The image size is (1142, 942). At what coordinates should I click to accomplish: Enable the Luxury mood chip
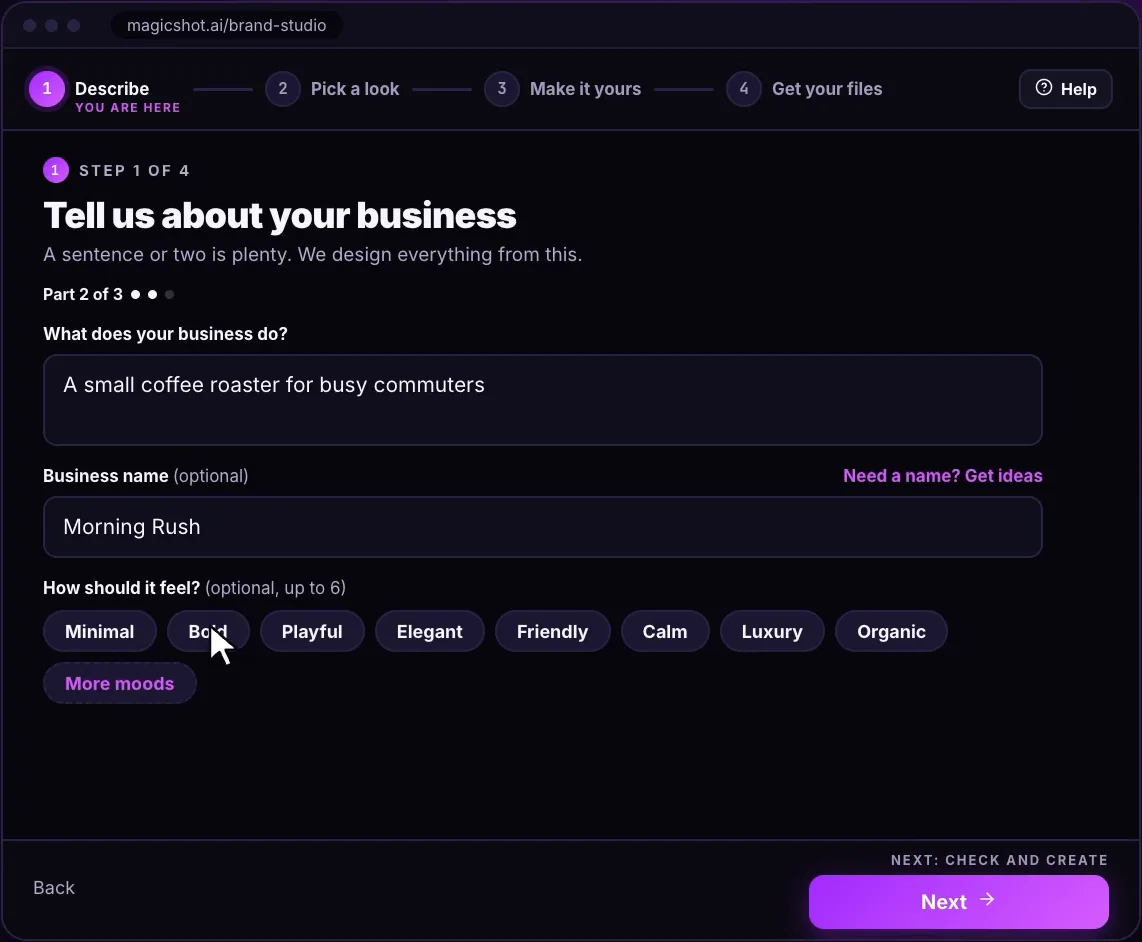click(x=772, y=632)
